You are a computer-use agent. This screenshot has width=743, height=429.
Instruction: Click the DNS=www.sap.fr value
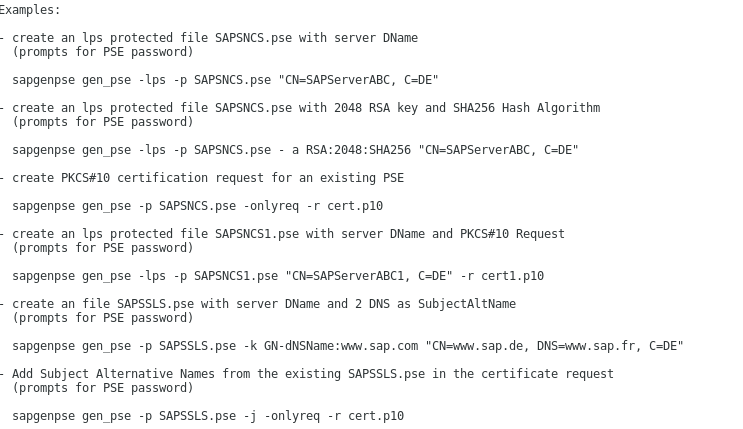coord(585,346)
